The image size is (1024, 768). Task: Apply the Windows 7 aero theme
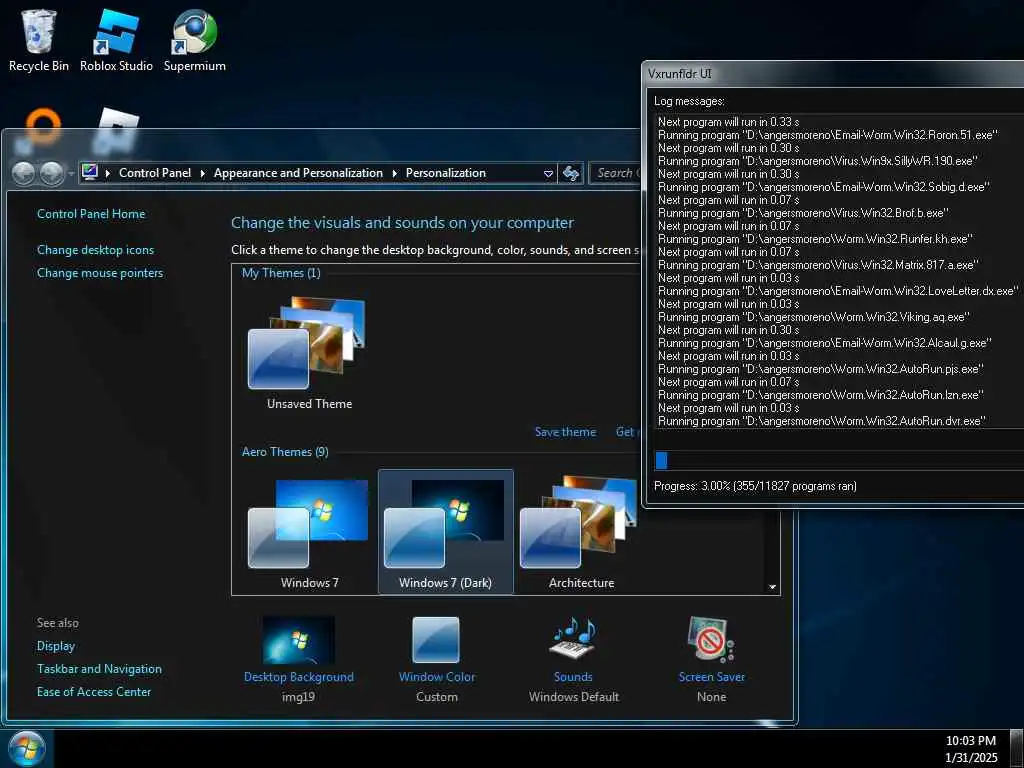309,534
